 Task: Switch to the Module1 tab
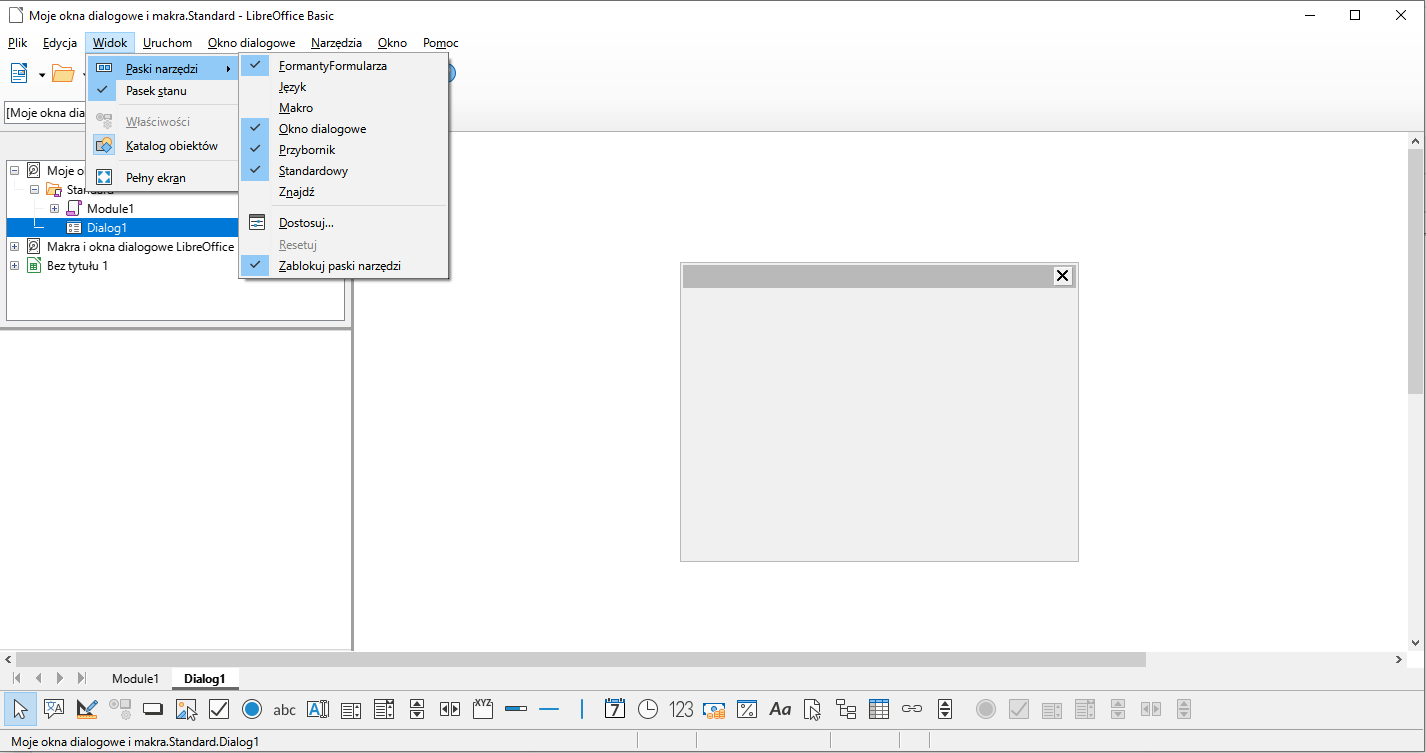point(135,678)
